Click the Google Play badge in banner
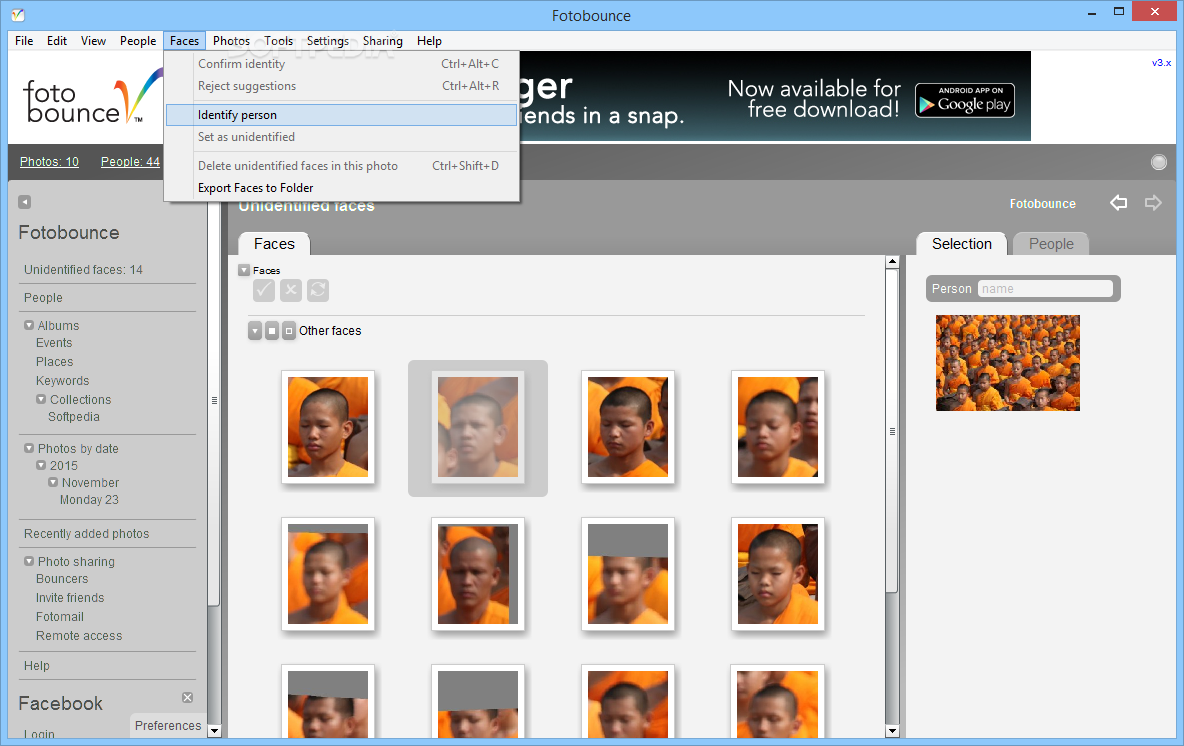This screenshot has width=1184, height=746. tap(964, 100)
